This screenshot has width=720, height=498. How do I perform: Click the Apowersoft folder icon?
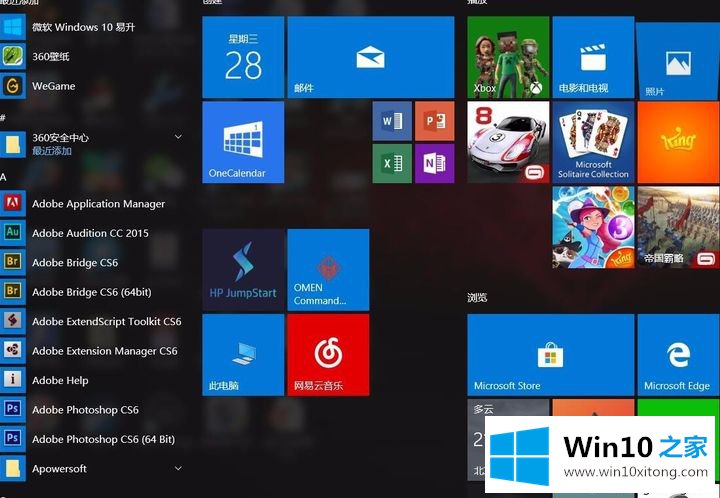[x=12, y=469]
